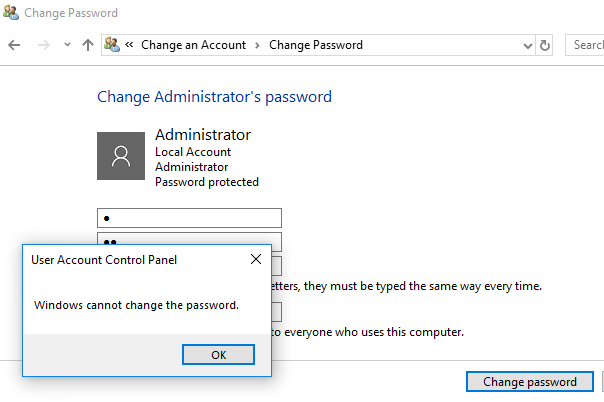Click the User Accounts icon in address bar
The height and width of the screenshot is (402, 604).
[112, 45]
